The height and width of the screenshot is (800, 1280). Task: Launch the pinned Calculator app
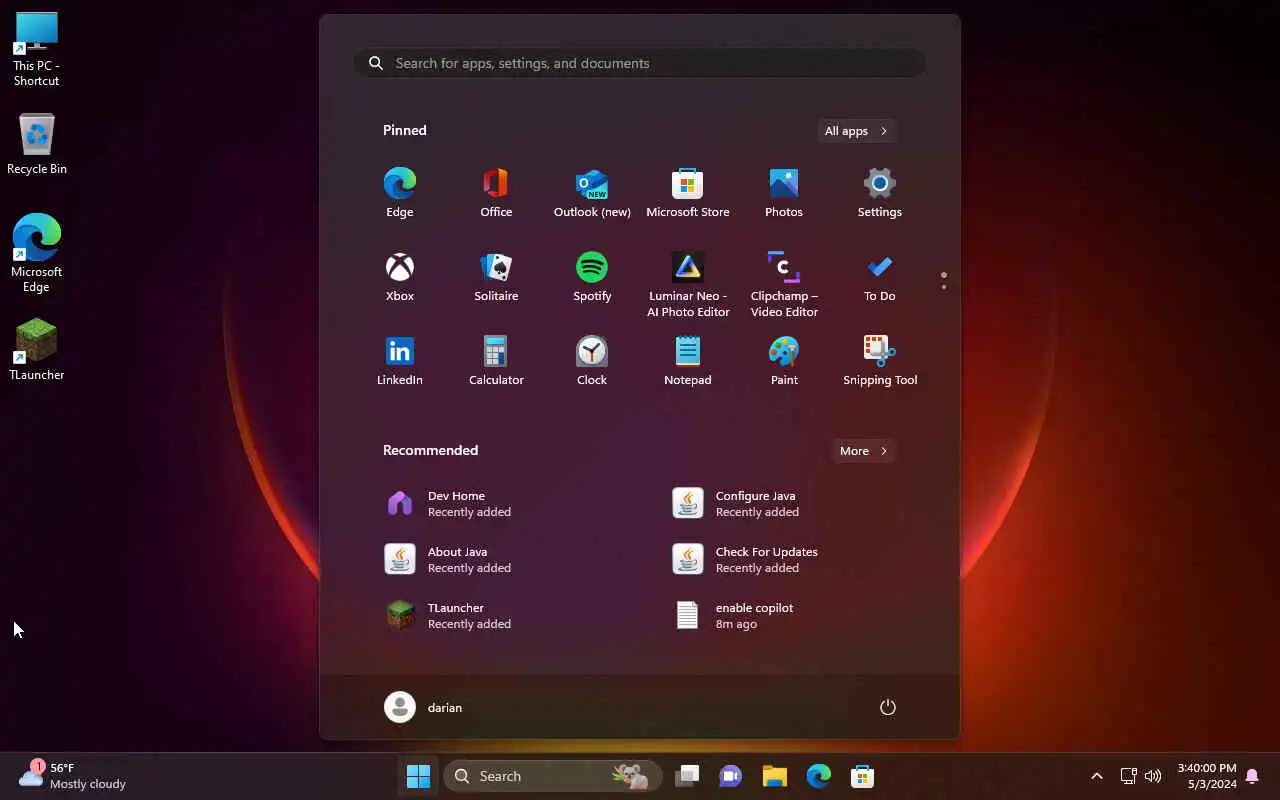[x=496, y=360]
